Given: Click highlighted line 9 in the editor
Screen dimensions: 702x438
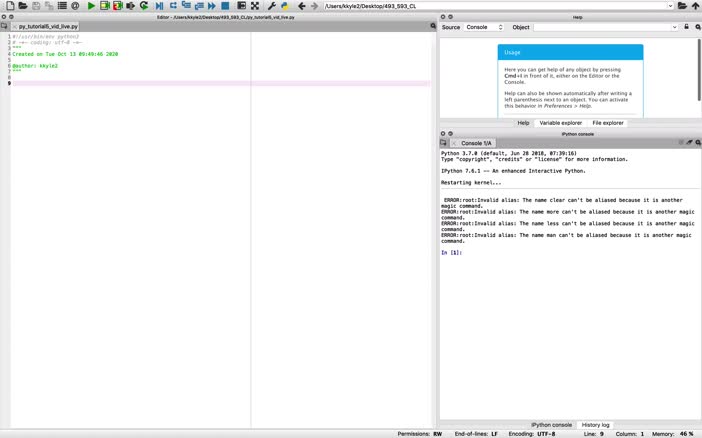Looking at the screenshot, I should [x=221, y=83].
